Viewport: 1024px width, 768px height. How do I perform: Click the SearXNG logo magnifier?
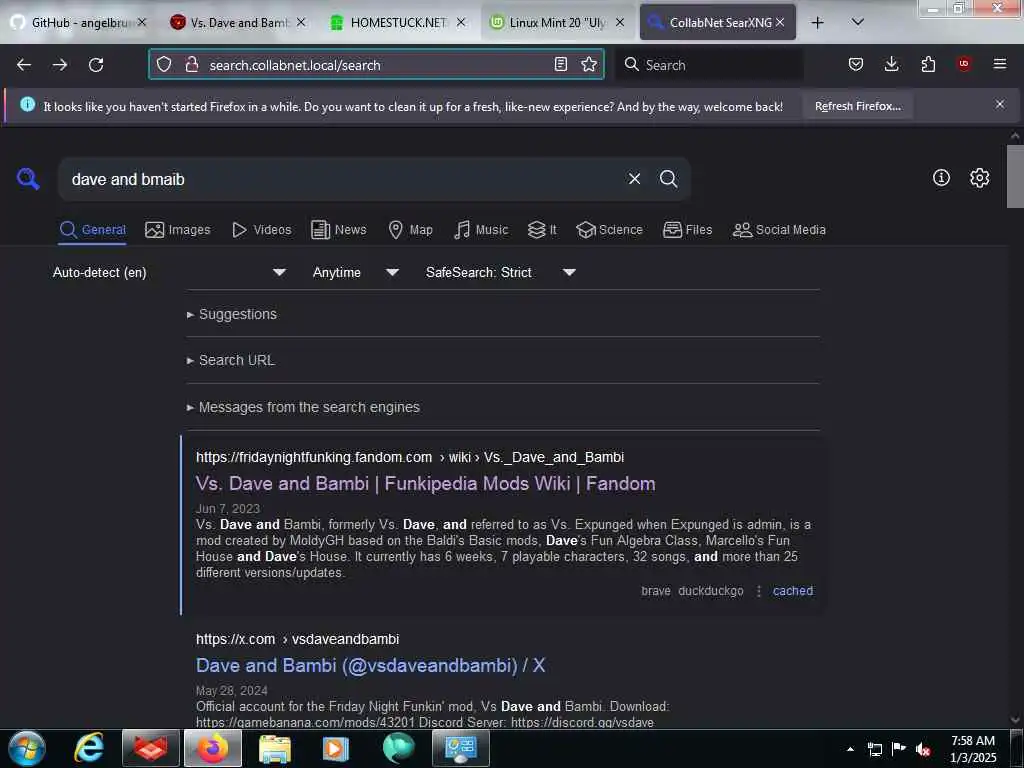(x=28, y=178)
